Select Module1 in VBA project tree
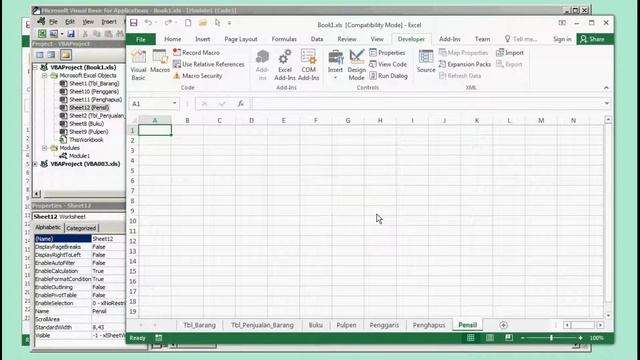 click(75, 156)
